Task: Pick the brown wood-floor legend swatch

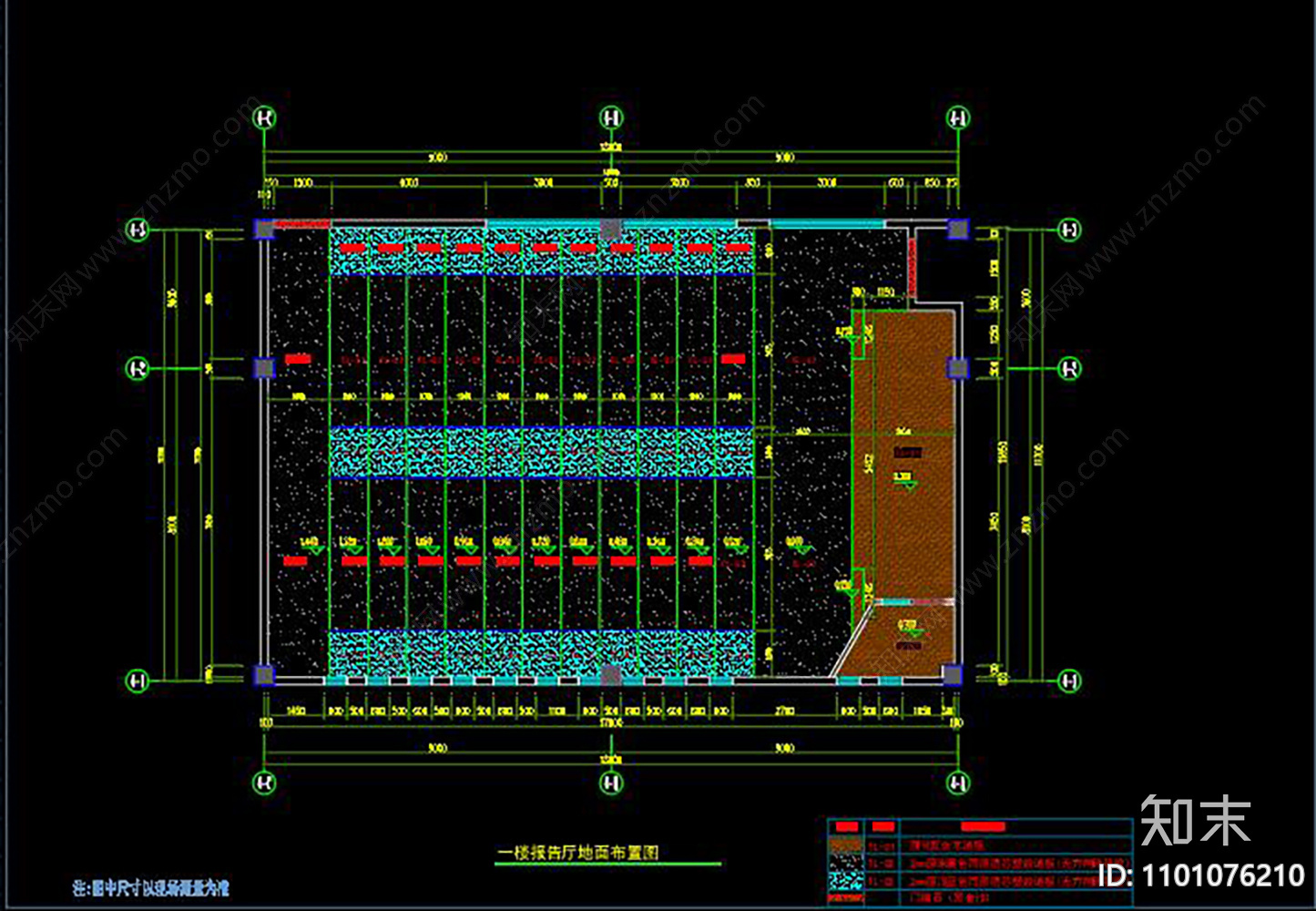Action: click(846, 844)
